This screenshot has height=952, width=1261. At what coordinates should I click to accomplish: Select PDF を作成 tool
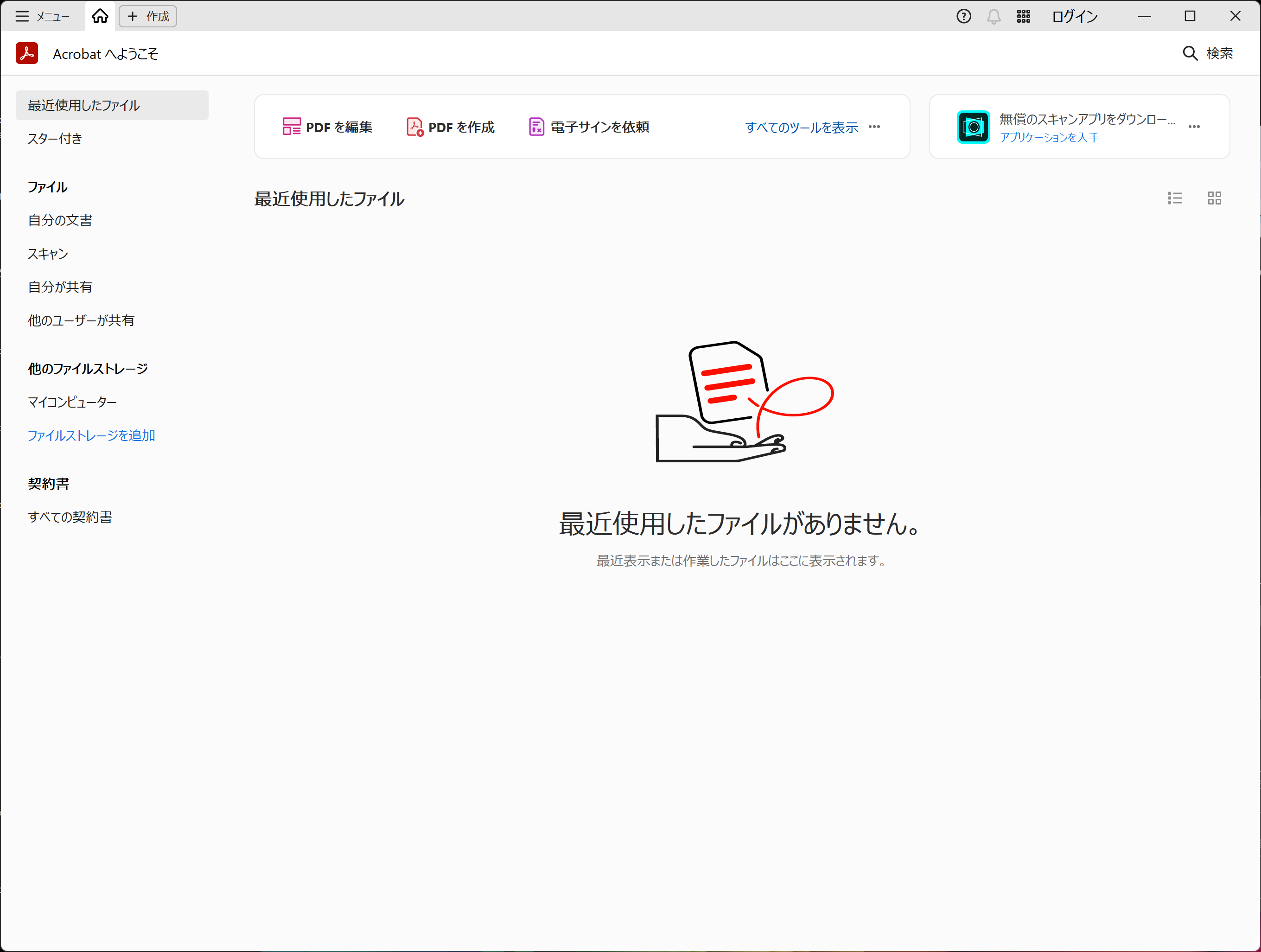pos(450,127)
